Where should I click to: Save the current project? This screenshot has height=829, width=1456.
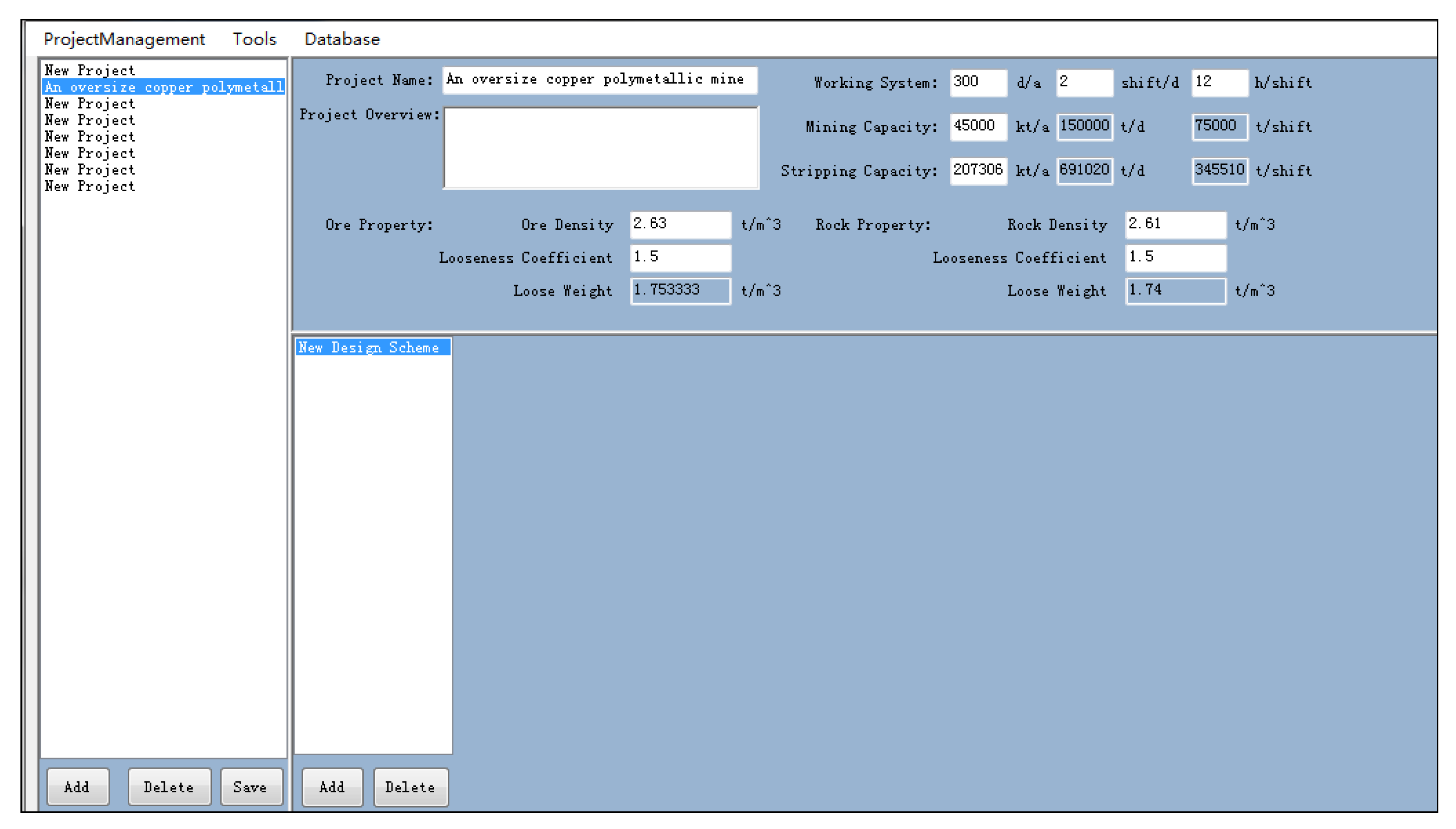tap(251, 787)
